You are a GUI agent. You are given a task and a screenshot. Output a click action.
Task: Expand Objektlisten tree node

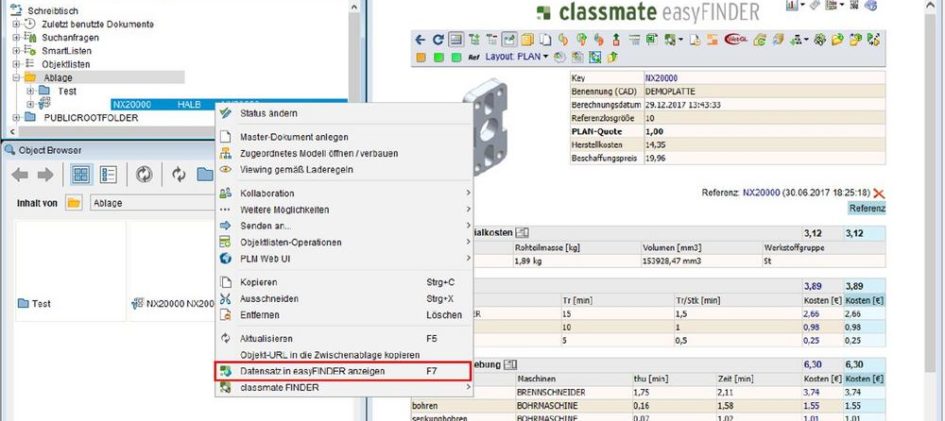[x=16, y=64]
